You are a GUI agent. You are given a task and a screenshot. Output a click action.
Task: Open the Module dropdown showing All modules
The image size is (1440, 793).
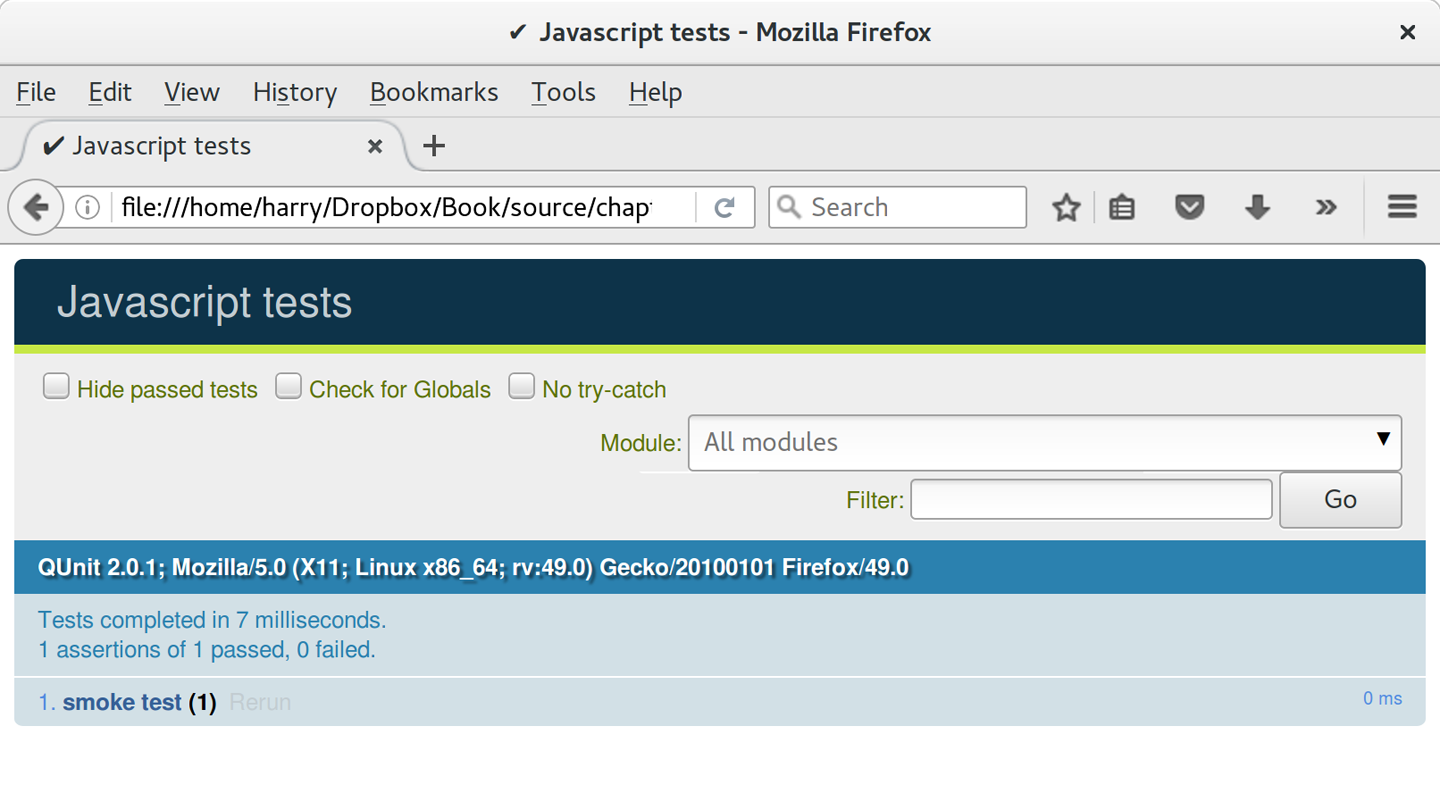click(1044, 442)
